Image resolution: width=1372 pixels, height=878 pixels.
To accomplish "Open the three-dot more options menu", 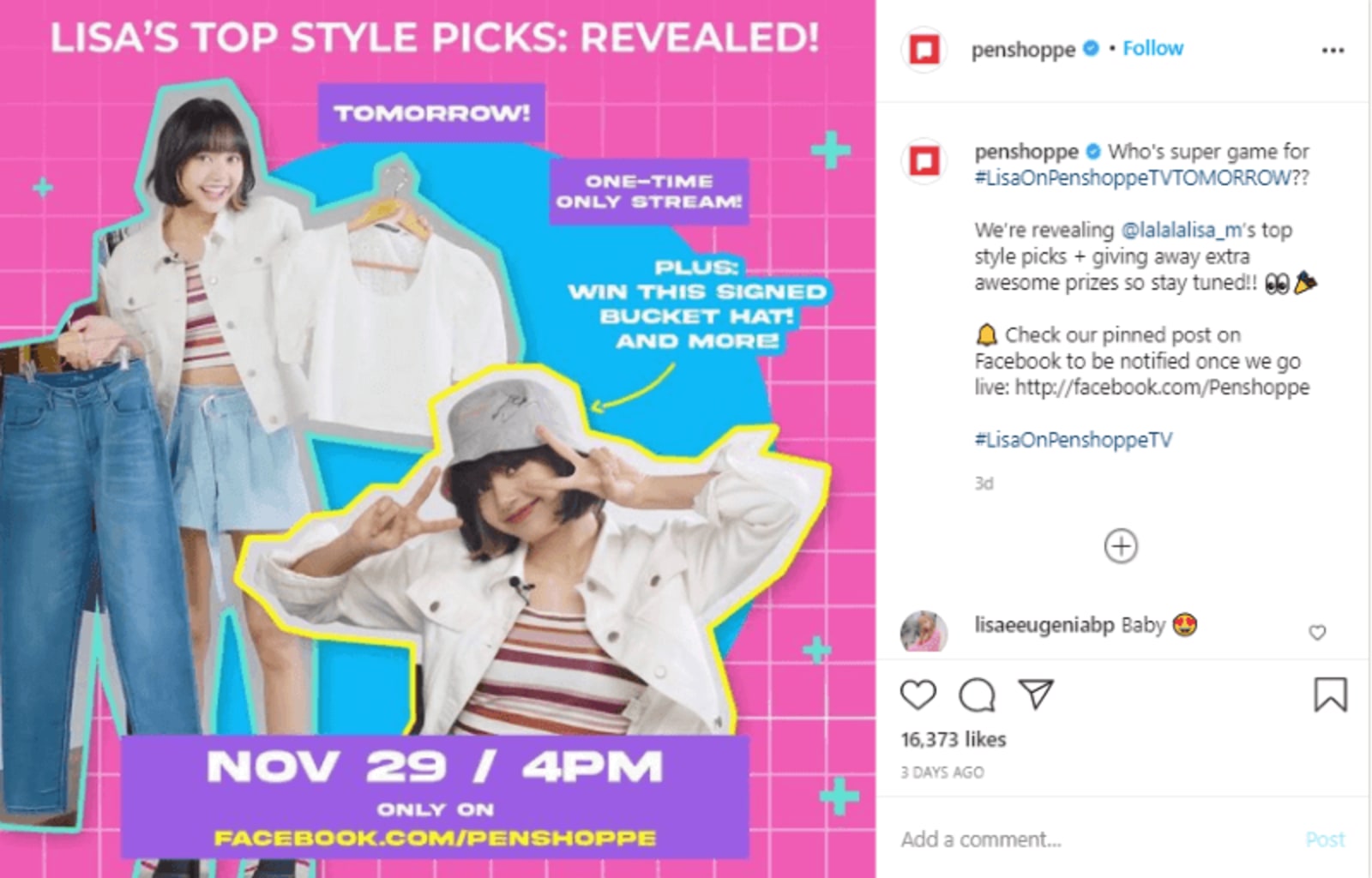I will (1333, 51).
